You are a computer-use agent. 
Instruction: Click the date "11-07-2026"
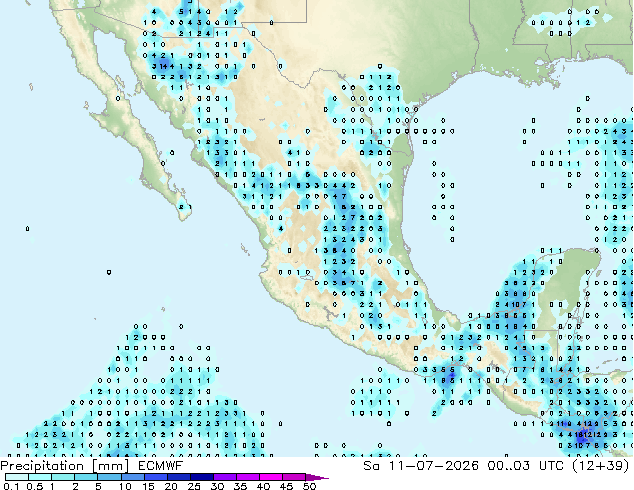(433, 466)
